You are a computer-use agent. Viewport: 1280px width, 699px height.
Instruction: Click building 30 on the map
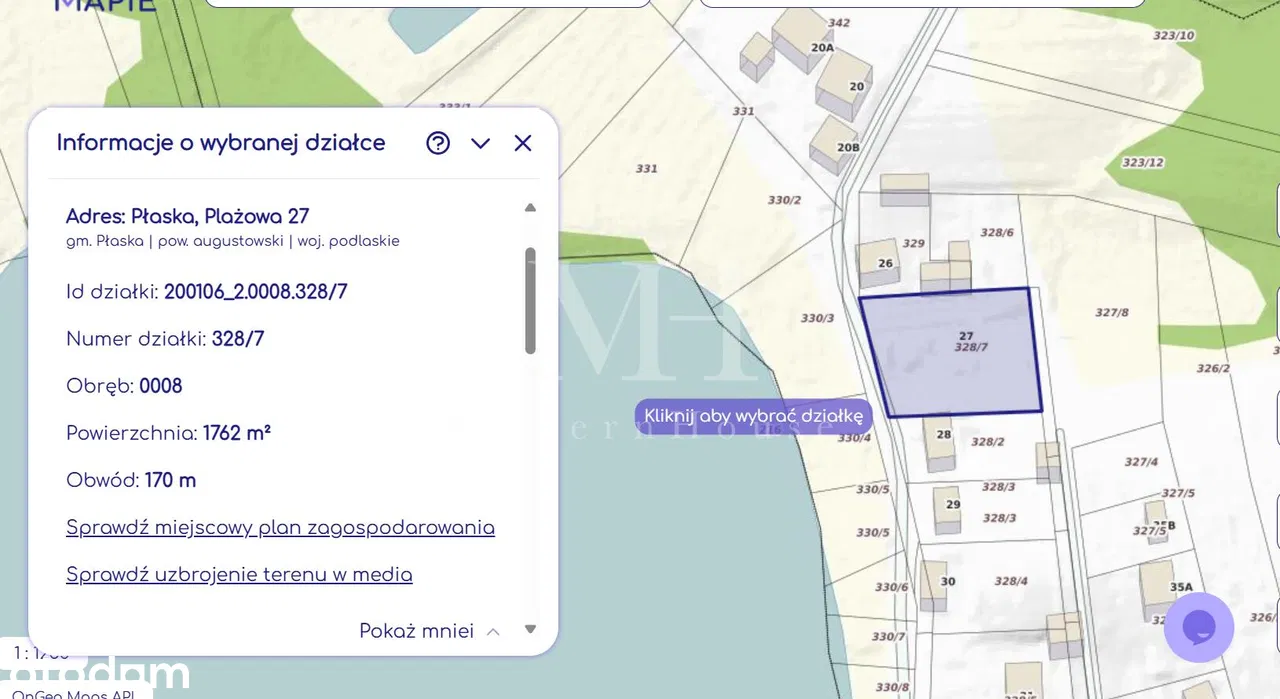pyautogui.click(x=934, y=583)
